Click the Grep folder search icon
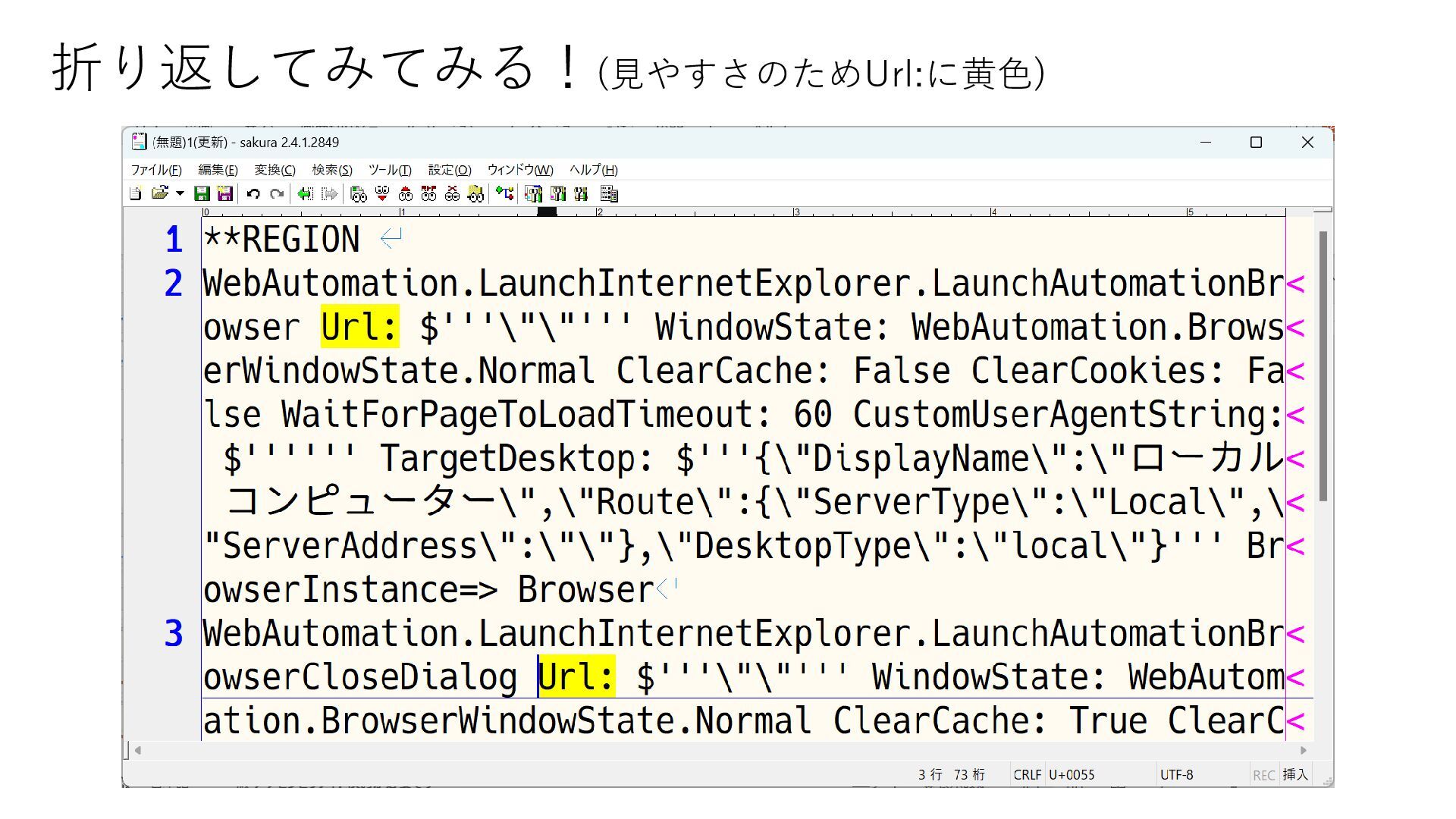 (475, 194)
